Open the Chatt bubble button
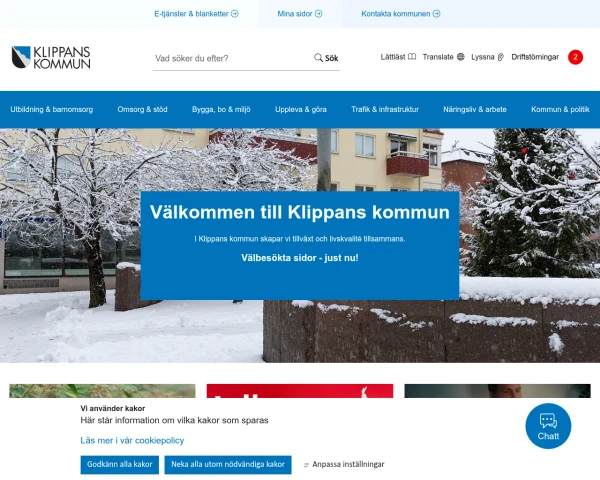 click(x=548, y=426)
